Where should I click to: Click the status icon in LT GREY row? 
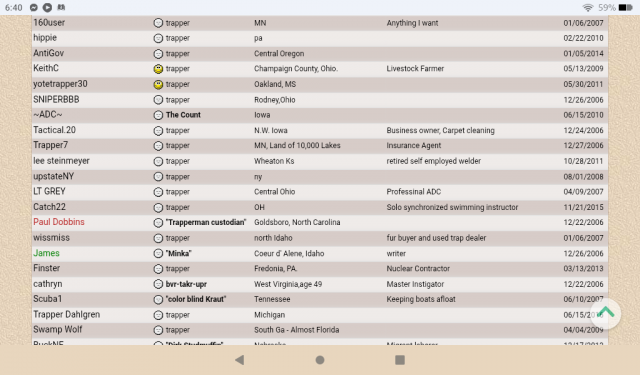pos(158,192)
